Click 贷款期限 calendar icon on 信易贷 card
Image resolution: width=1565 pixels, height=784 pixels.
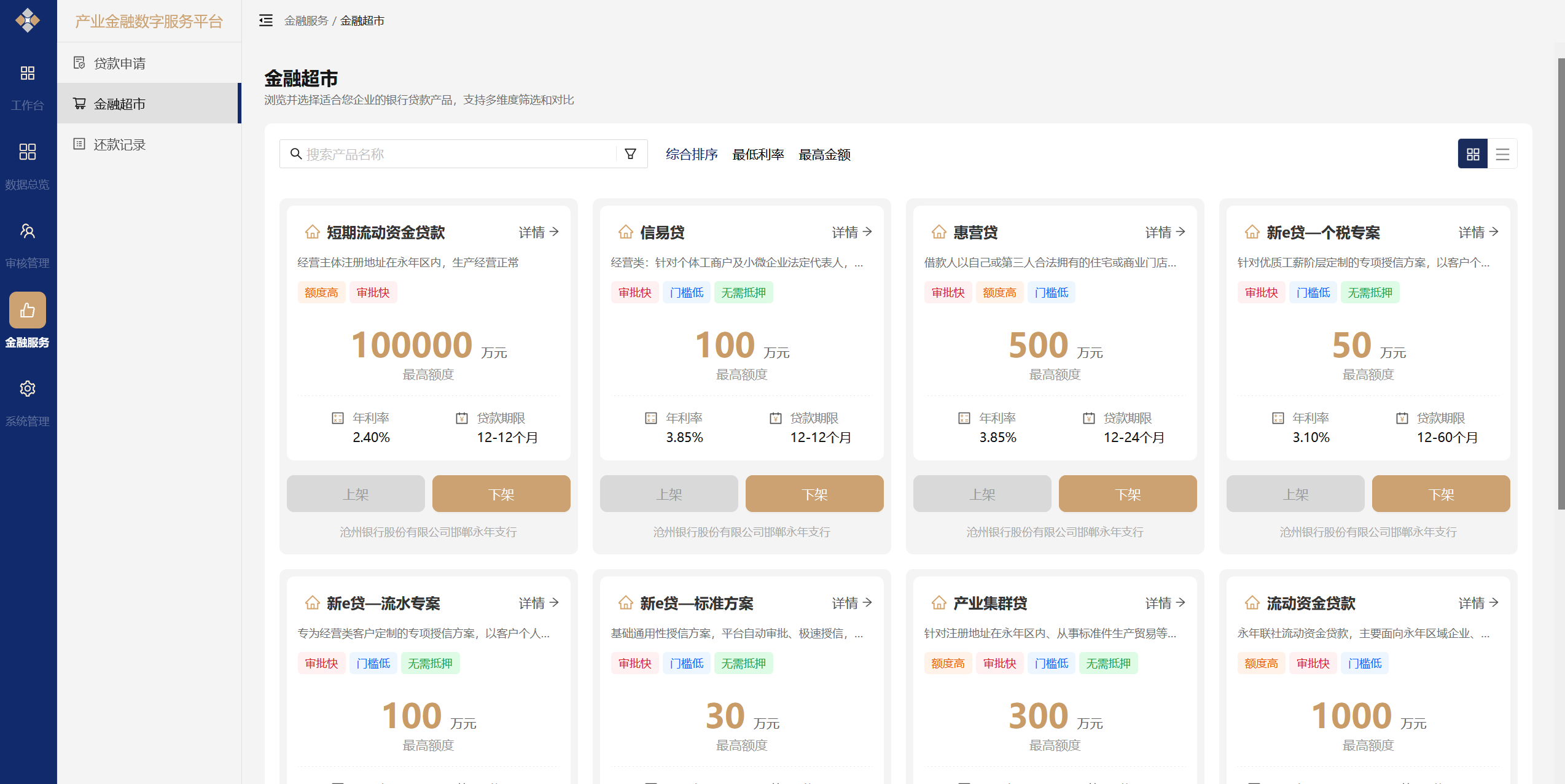click(x=776, y=418)
